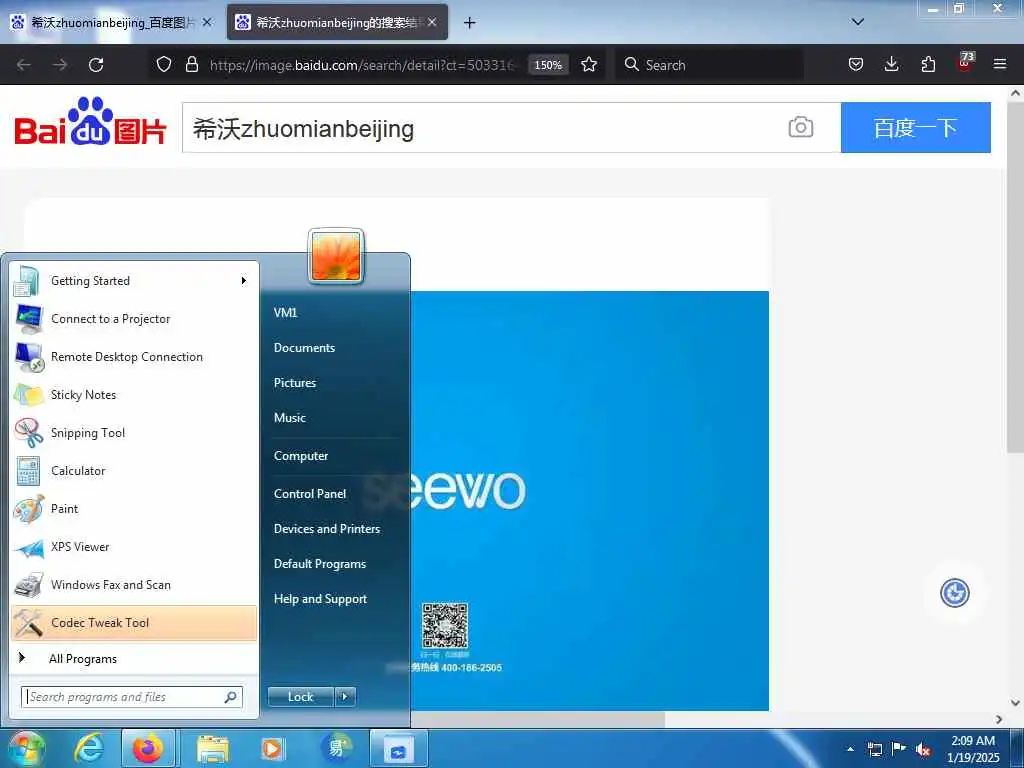Open Paint application
This screenshot has width=1024, height=768.
coord(134,509)
